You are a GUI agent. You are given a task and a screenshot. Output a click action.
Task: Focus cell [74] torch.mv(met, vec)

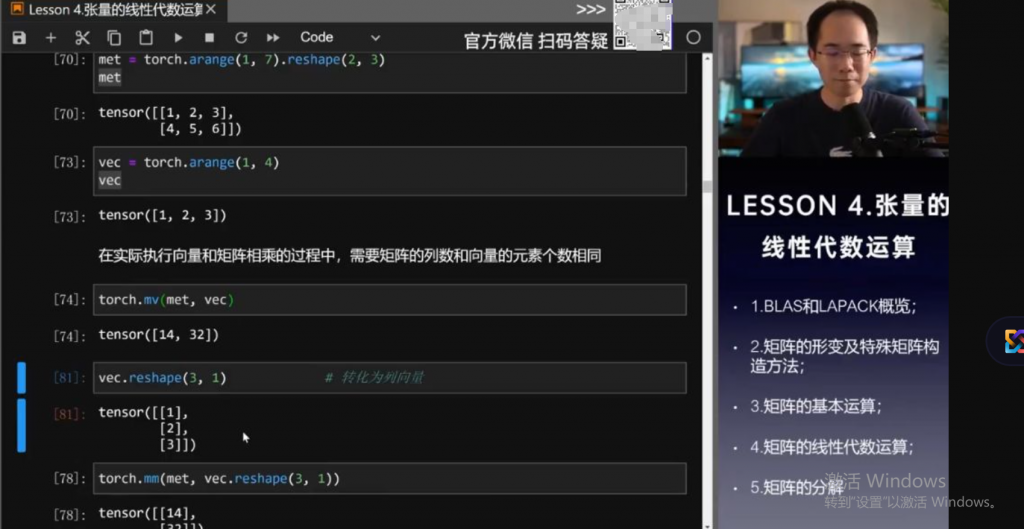point(389,300)
